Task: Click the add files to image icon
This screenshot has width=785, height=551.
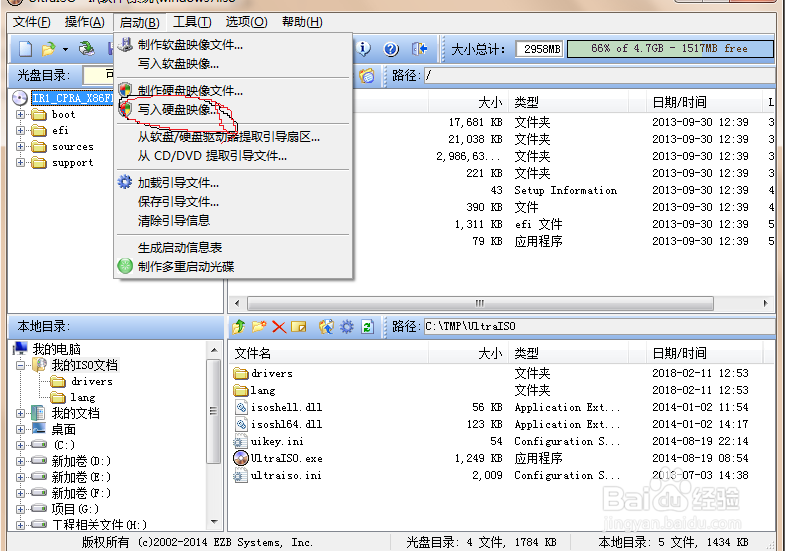Action: [x=326, y=327]
